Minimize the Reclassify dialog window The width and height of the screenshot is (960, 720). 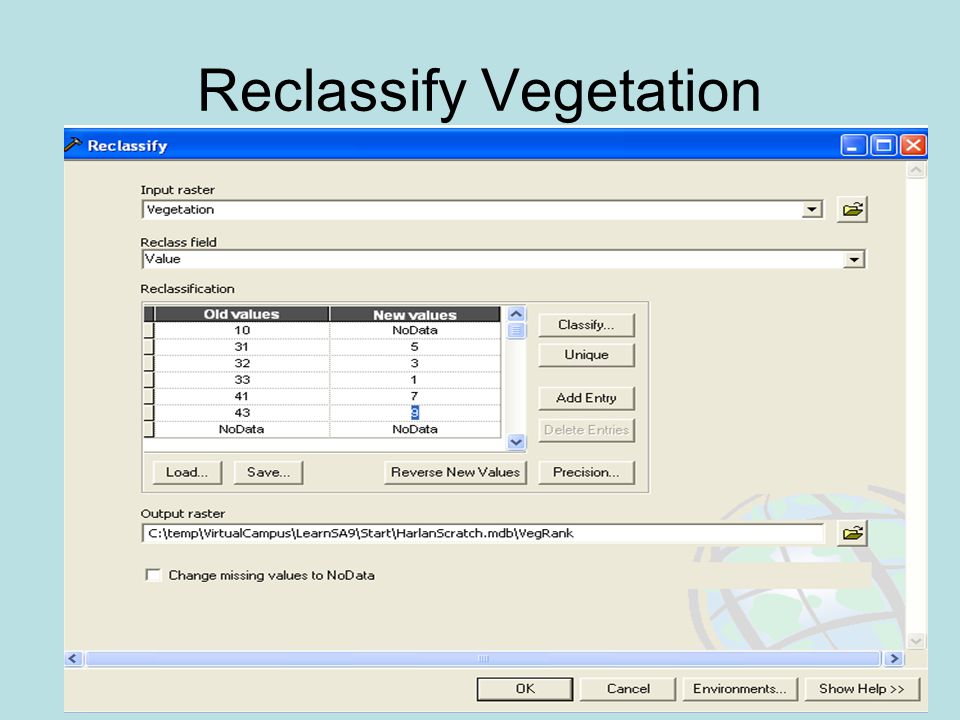coord(853,145)
